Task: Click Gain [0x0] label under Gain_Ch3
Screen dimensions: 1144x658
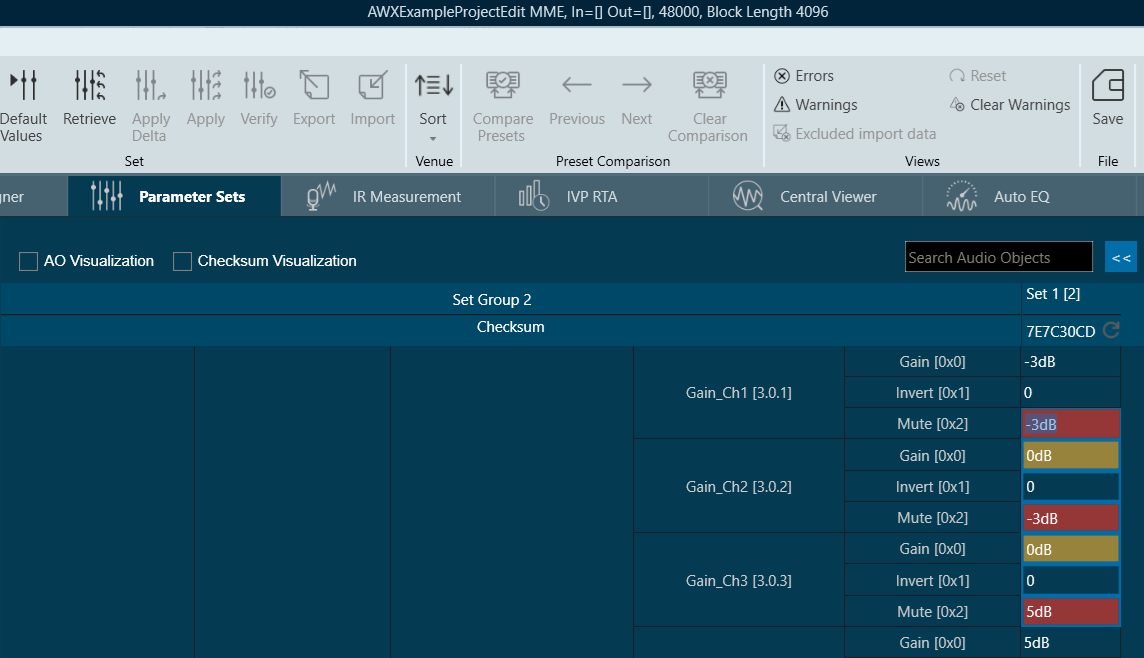Action: (932, 549)
